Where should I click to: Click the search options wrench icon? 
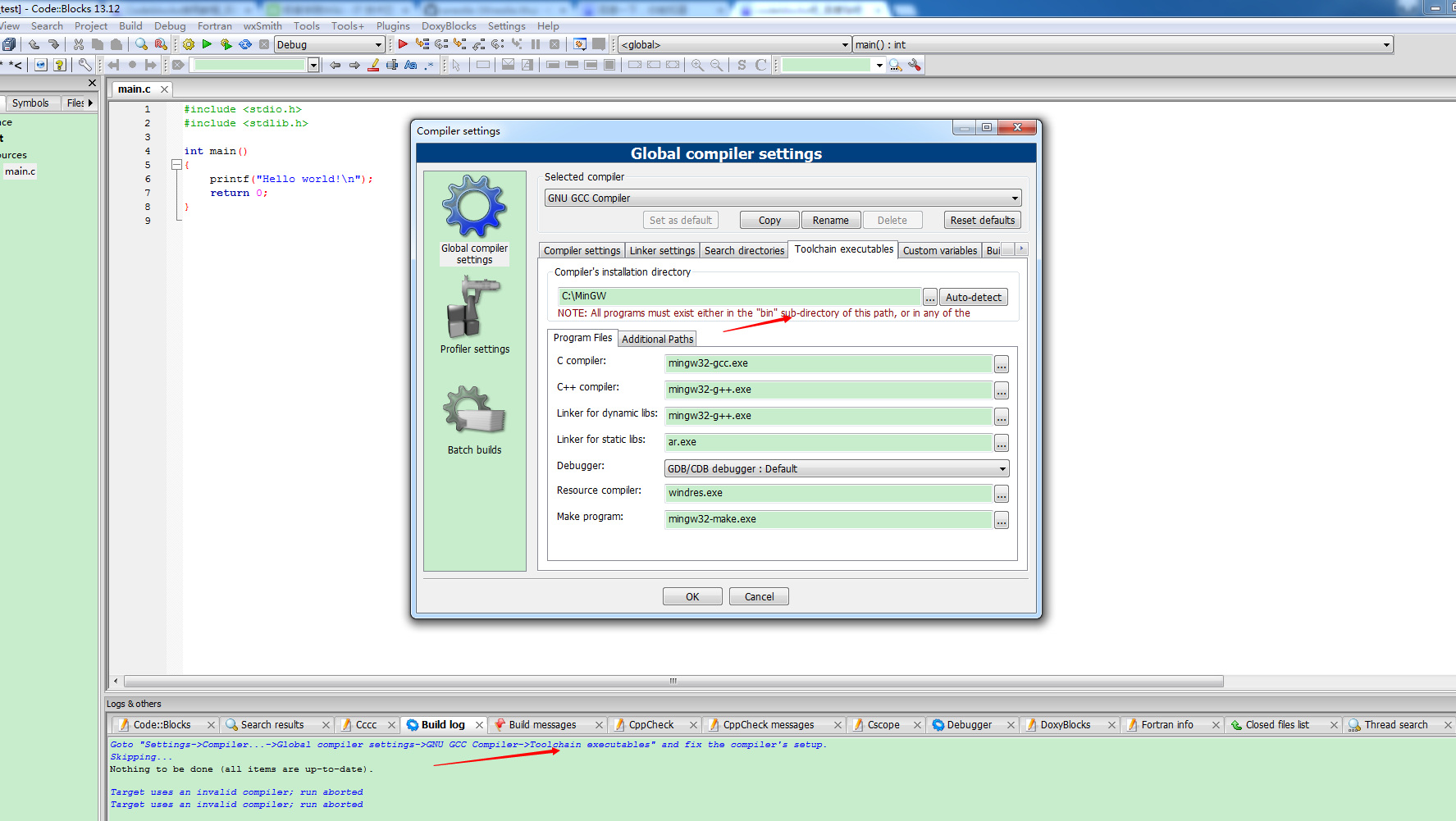(915, 65)
